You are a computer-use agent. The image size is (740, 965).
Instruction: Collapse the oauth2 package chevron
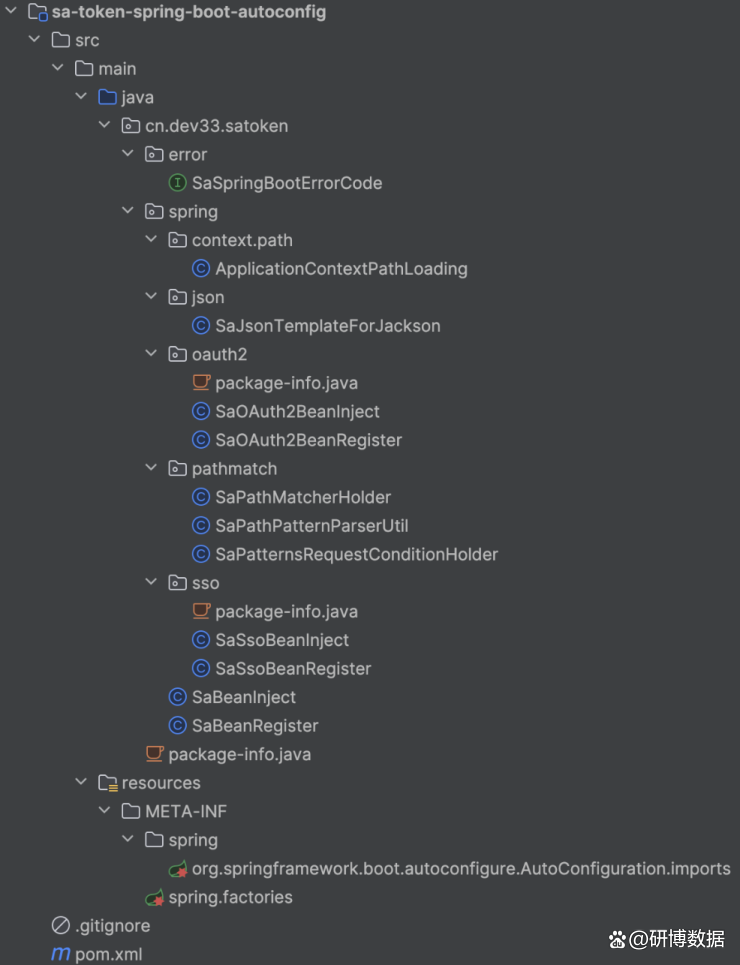tap(151, 353)
